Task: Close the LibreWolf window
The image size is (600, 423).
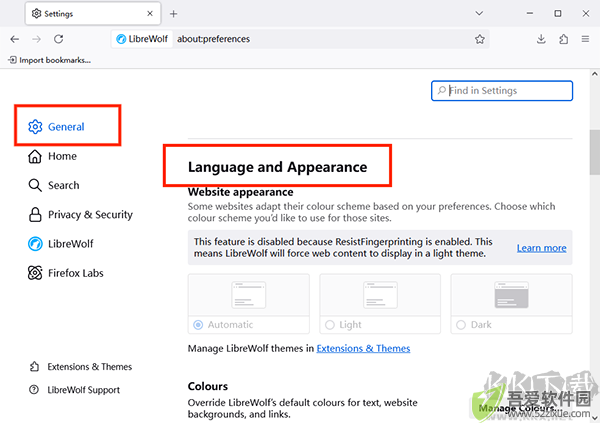Action: pos(585,13)
